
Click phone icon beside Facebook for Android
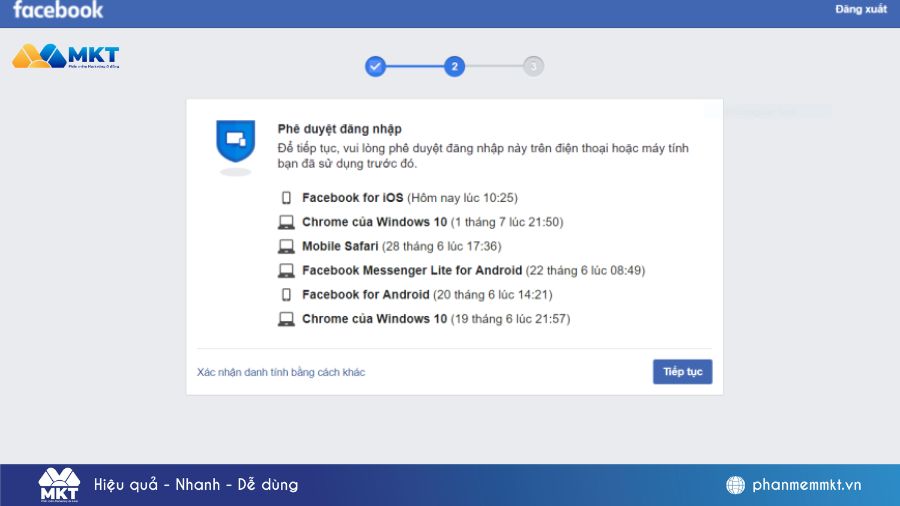pos(286,295)
